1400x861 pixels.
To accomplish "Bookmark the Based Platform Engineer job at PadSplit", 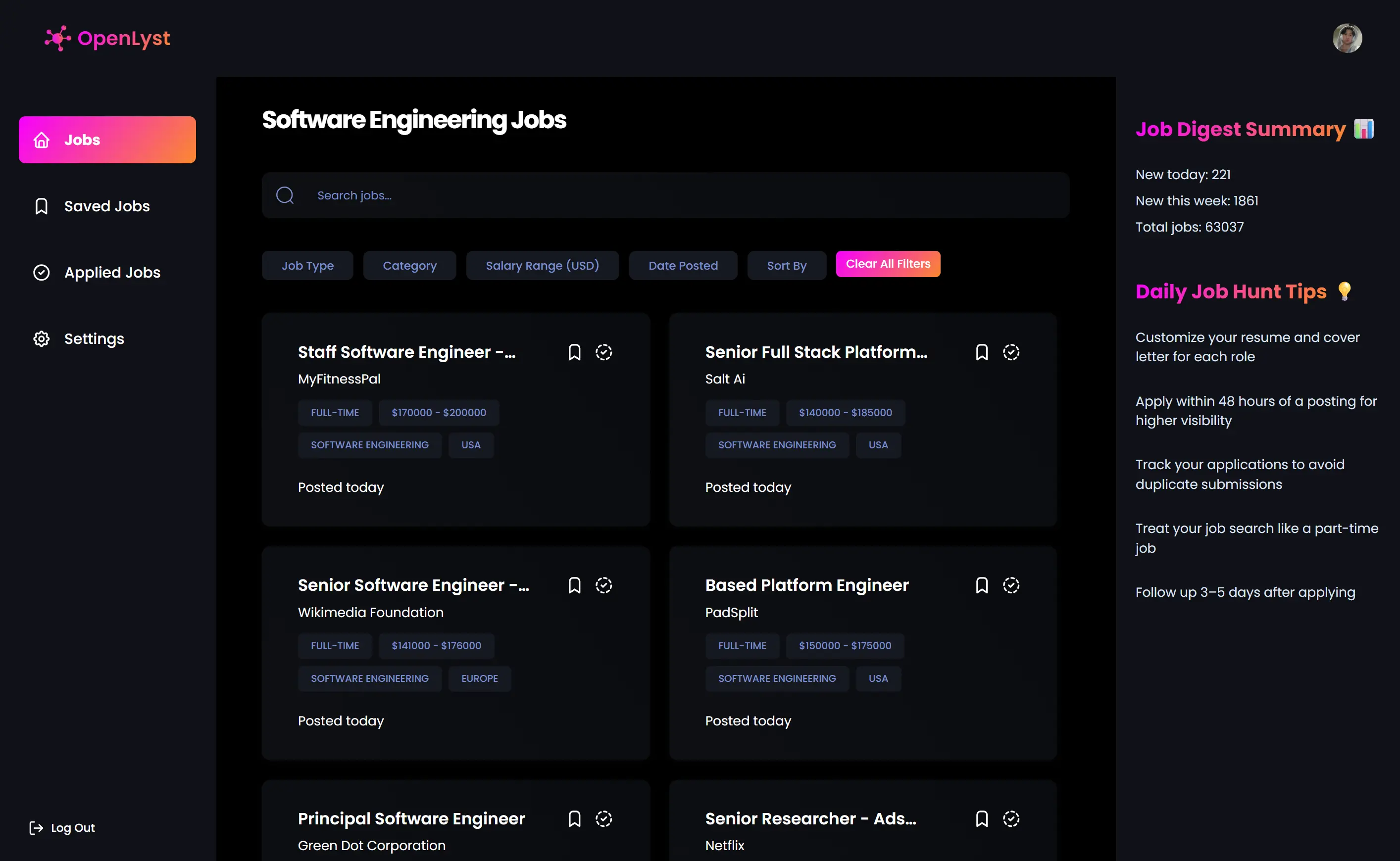I will [x=981, y=585].
